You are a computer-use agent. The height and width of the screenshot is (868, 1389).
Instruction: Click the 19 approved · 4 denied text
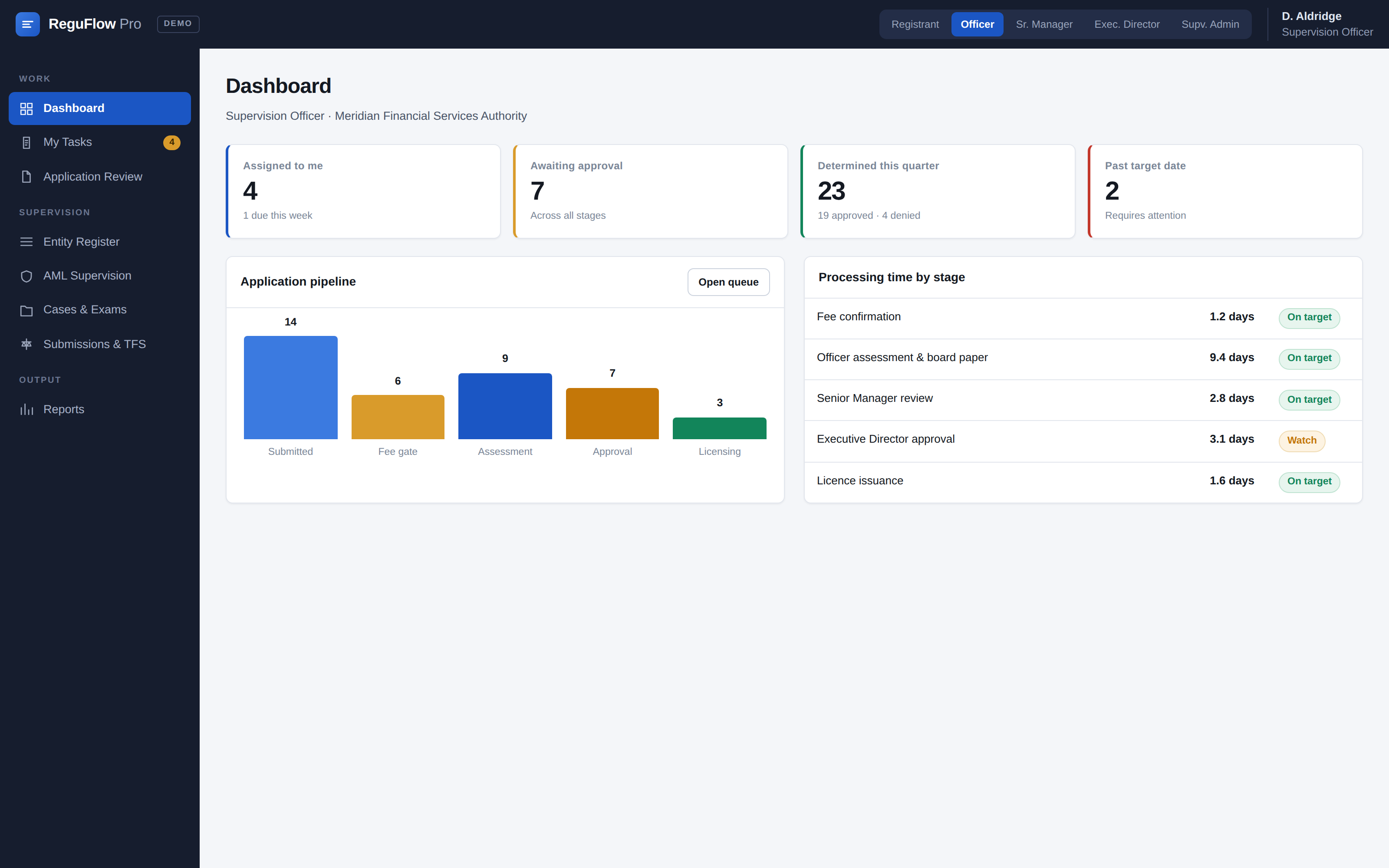869,215
